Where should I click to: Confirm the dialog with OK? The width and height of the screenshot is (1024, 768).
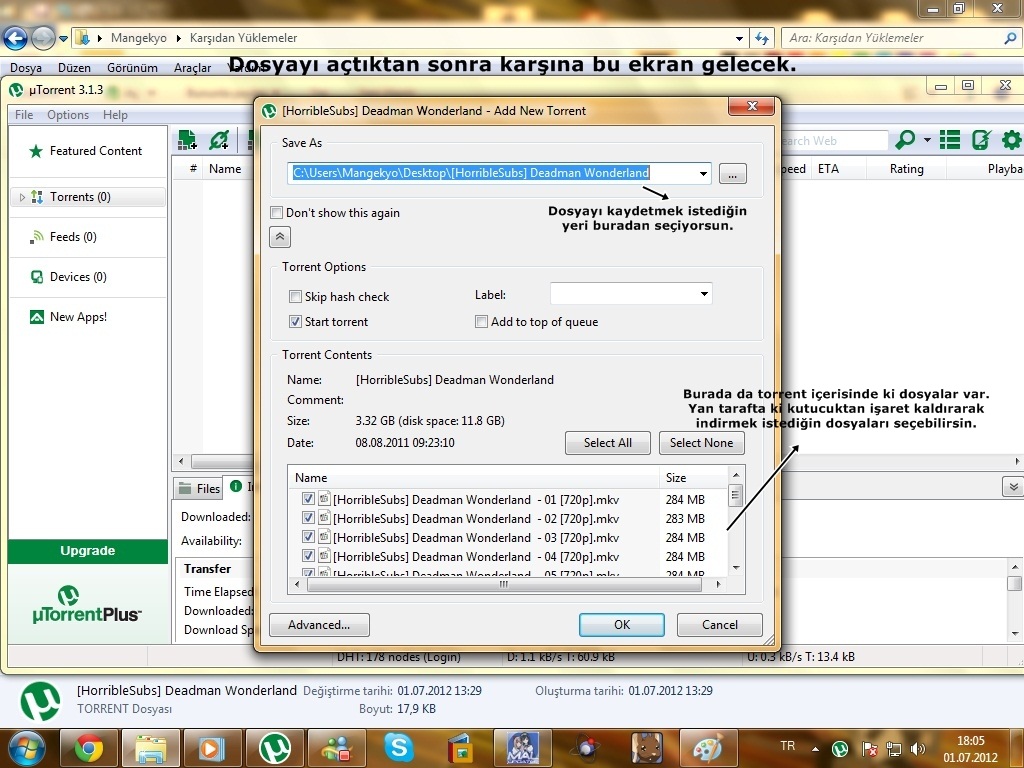(x=622, y=625)
